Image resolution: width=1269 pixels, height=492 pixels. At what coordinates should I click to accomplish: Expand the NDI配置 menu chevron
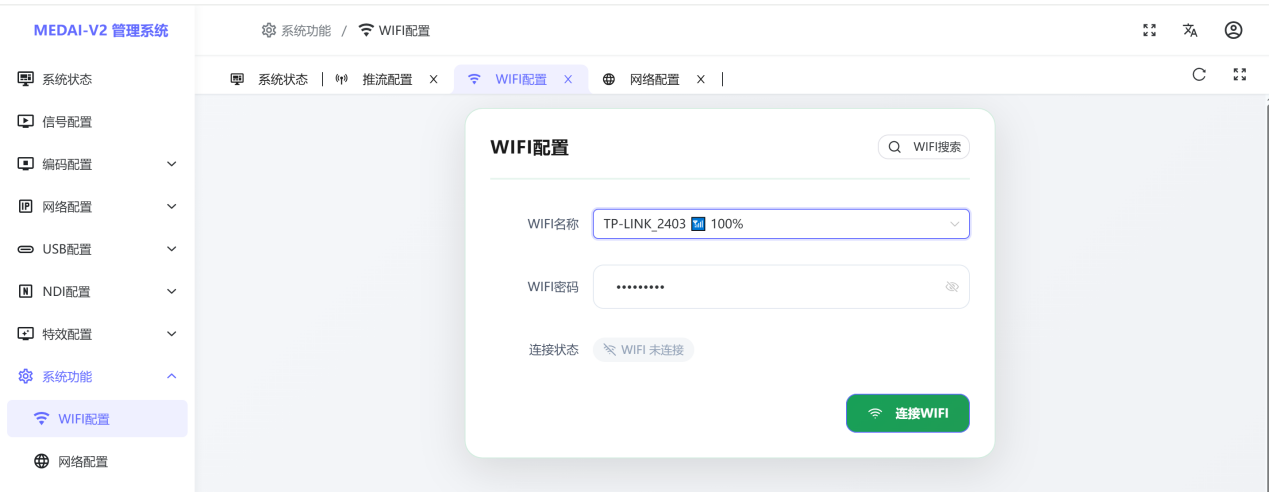pos(171,291)
